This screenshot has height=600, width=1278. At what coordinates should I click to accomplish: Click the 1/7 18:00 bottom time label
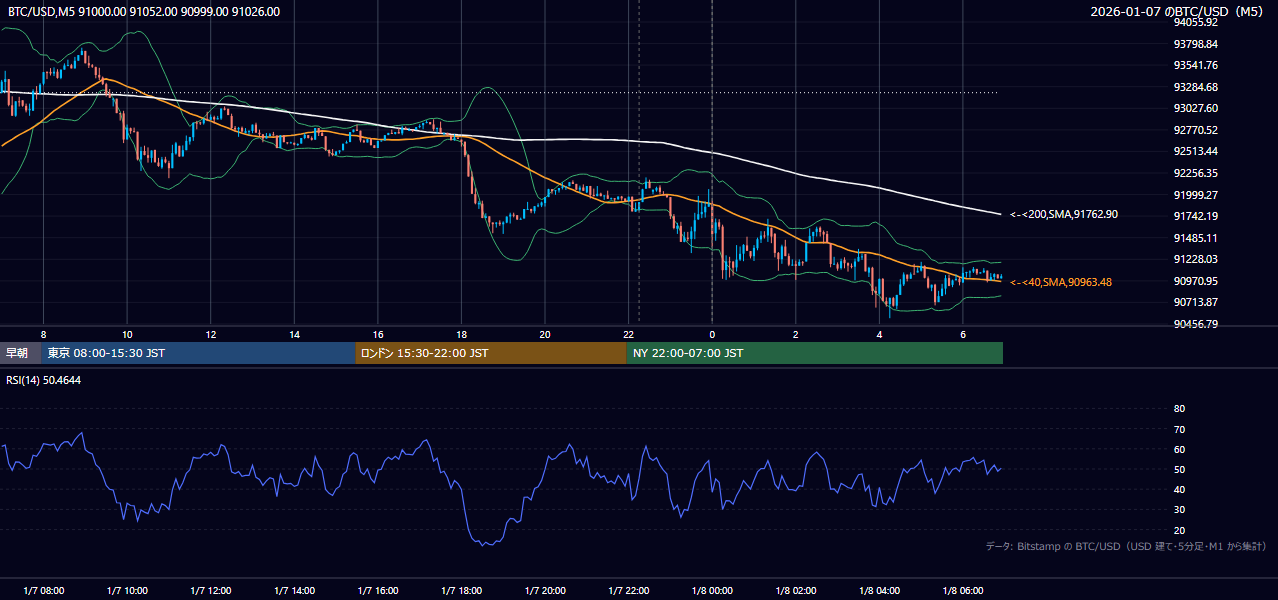[461, 591]
